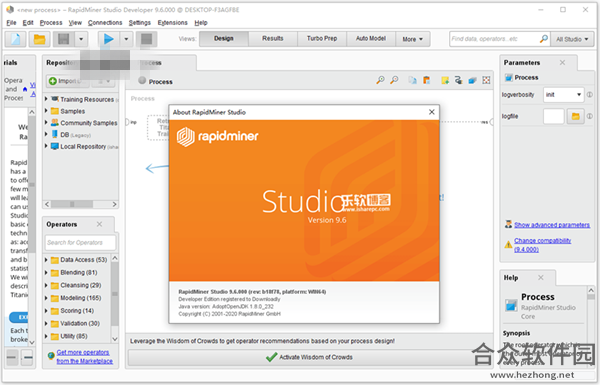Close the About RapidMiner Studio dialog
The width and height of the screenshot is (600, 385).
coord(432,112)
